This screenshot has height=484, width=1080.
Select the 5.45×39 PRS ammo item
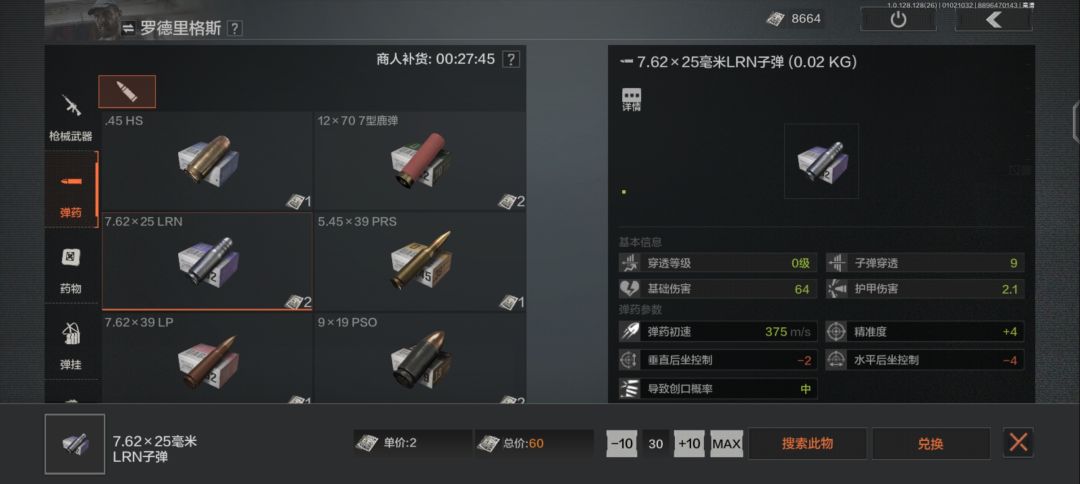pyautogui.click(x=420, y=262)
